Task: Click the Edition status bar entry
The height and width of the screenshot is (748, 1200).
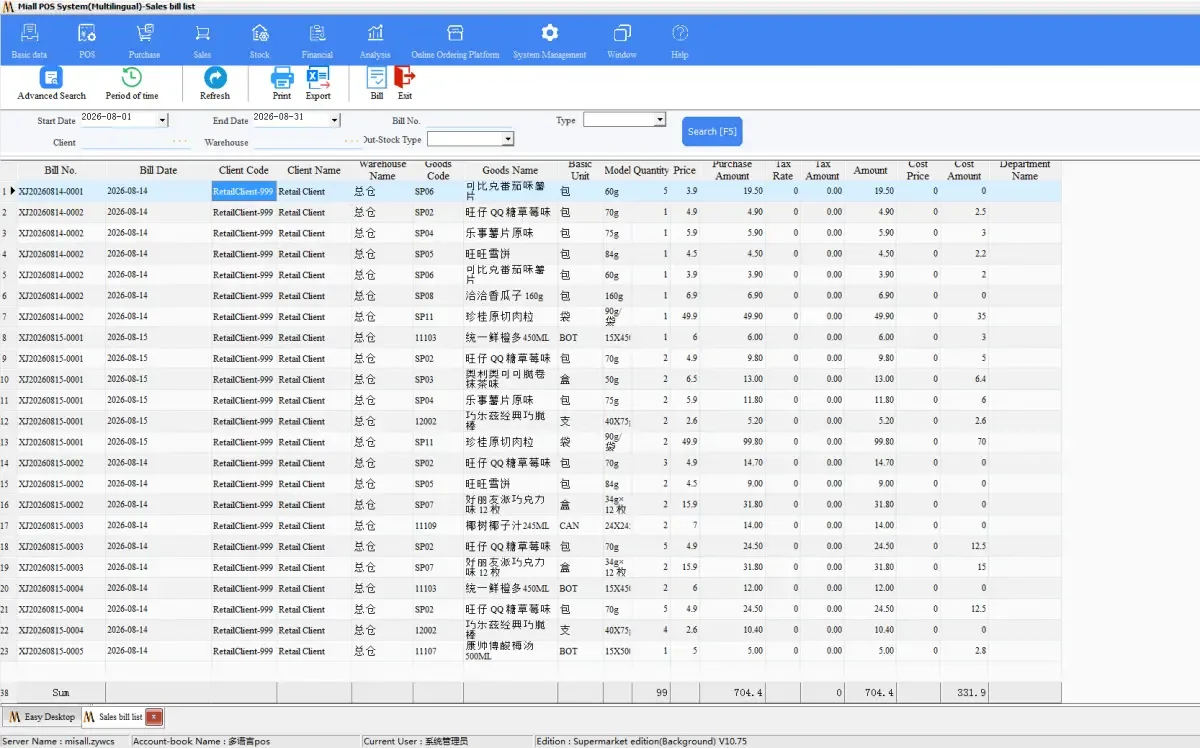Action: (x=642, y=741)
